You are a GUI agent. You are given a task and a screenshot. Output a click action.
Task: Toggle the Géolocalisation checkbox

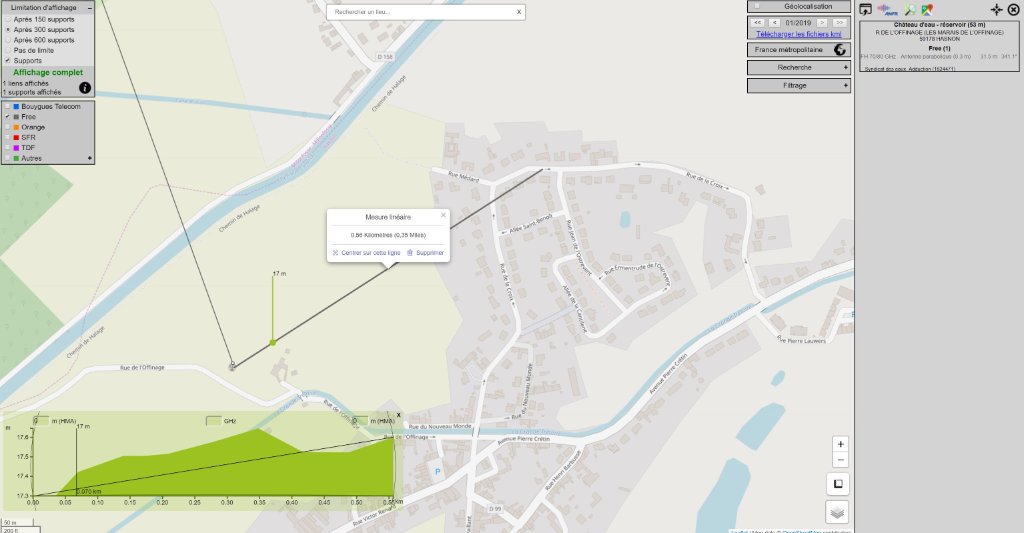[756, 7]
